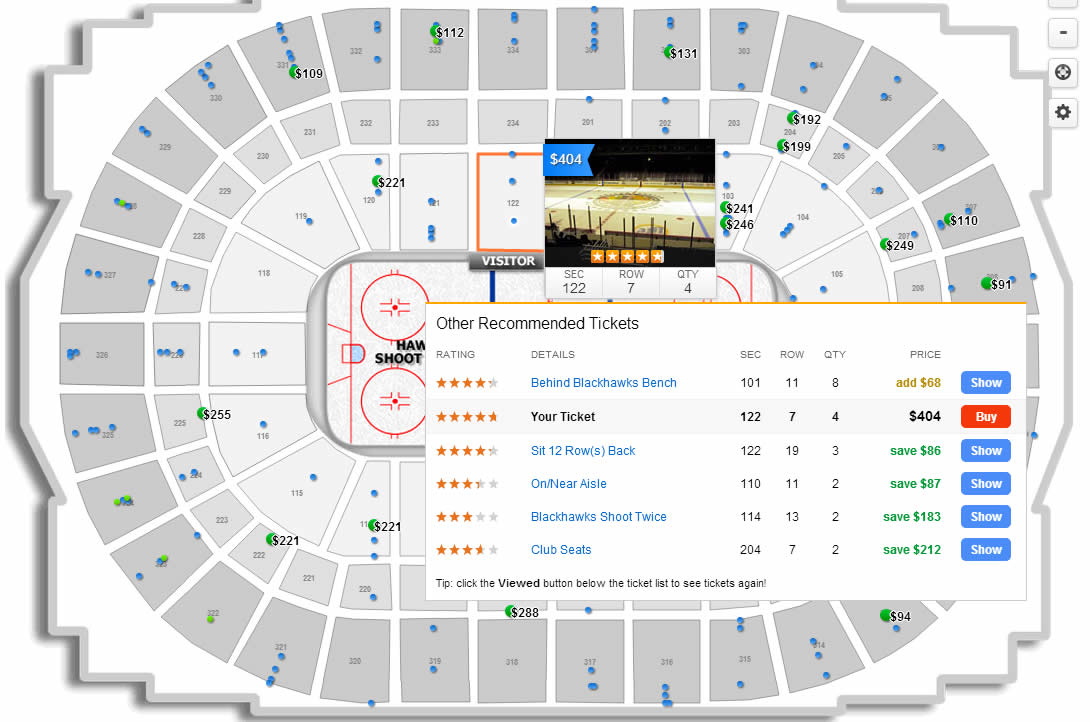Image resolution: width=1090 pixels, height=722 pixels.
Task: Select the pan map tool icon
Action: point(1063,72)
